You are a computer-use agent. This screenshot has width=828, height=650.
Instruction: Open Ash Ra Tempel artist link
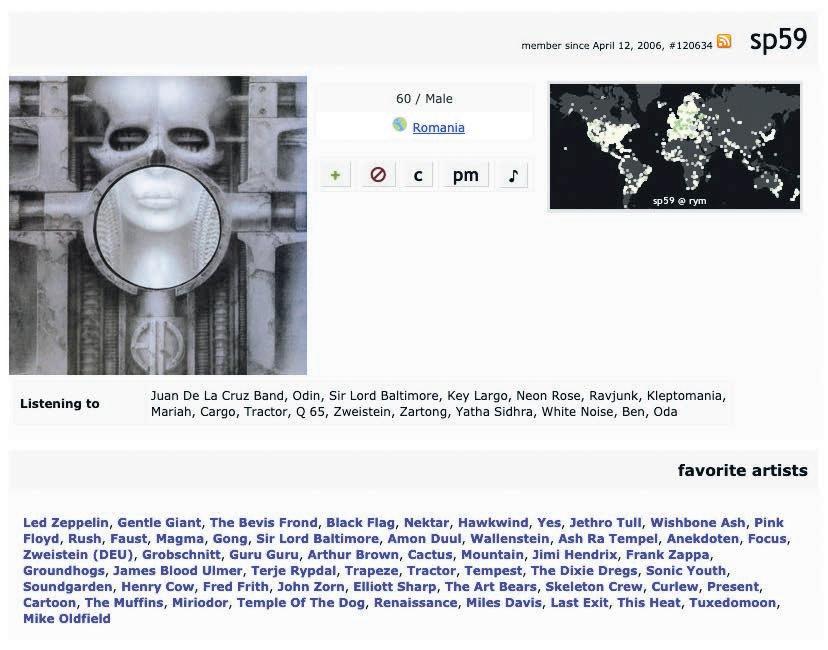click(608, 539)
